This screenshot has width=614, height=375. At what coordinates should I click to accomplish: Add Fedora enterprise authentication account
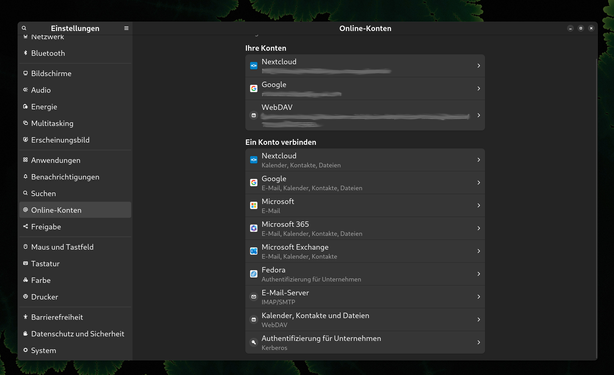click(x=365, y=274)
